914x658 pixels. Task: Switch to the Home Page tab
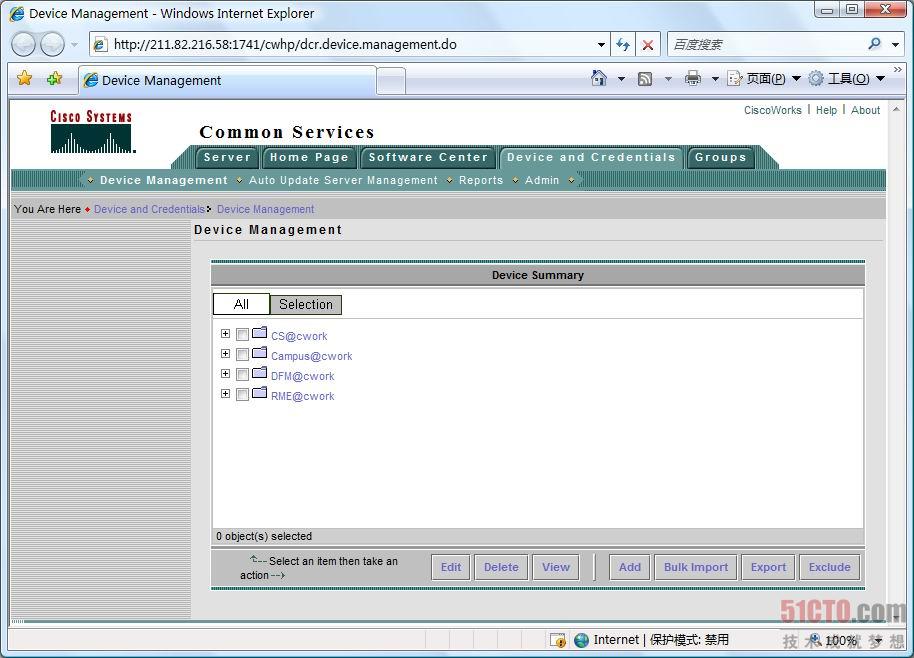click(x=309, y=157)
